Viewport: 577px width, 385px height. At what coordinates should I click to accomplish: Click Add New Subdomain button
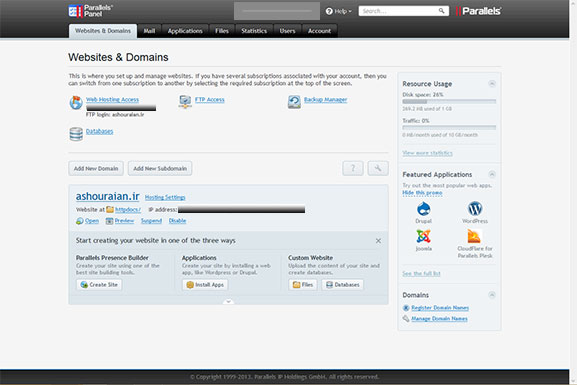[x=160, y=168]
